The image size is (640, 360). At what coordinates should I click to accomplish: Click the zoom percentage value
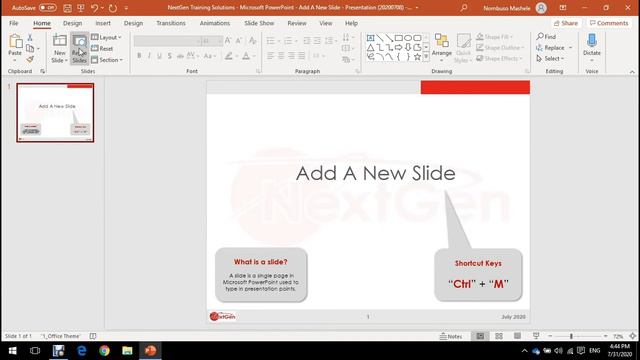618,336
